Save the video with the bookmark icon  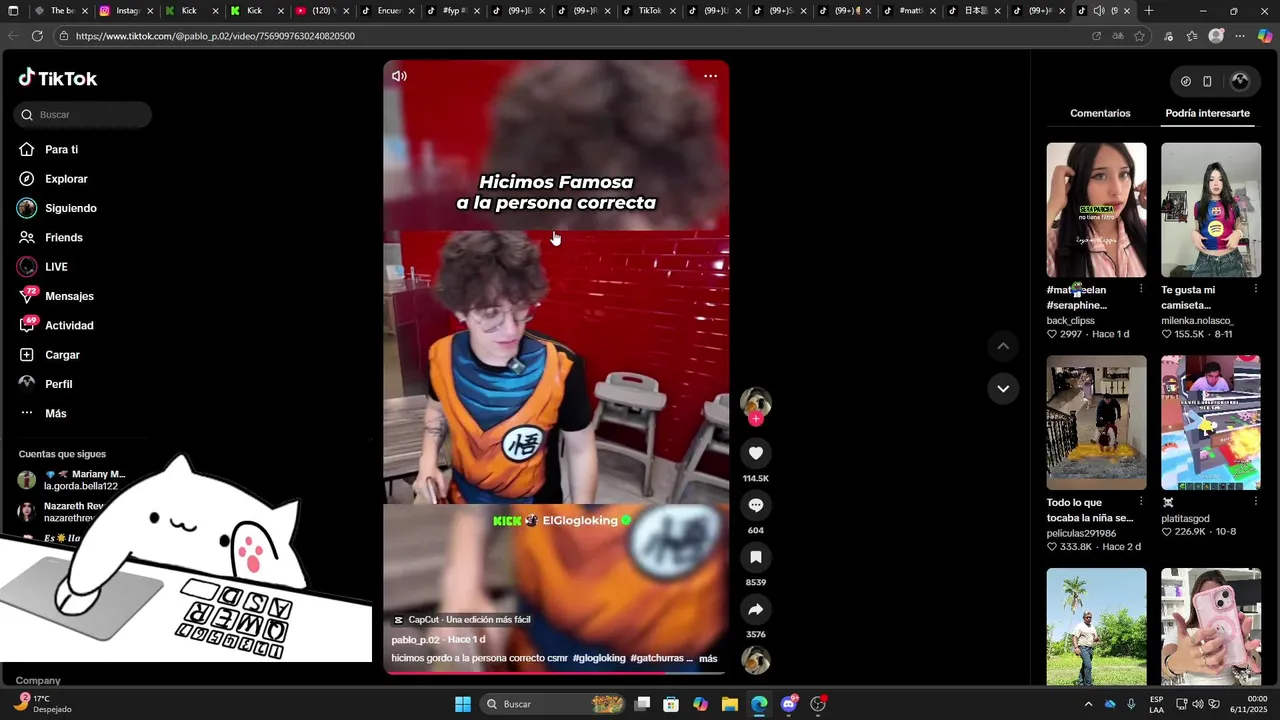click(755, 557)
